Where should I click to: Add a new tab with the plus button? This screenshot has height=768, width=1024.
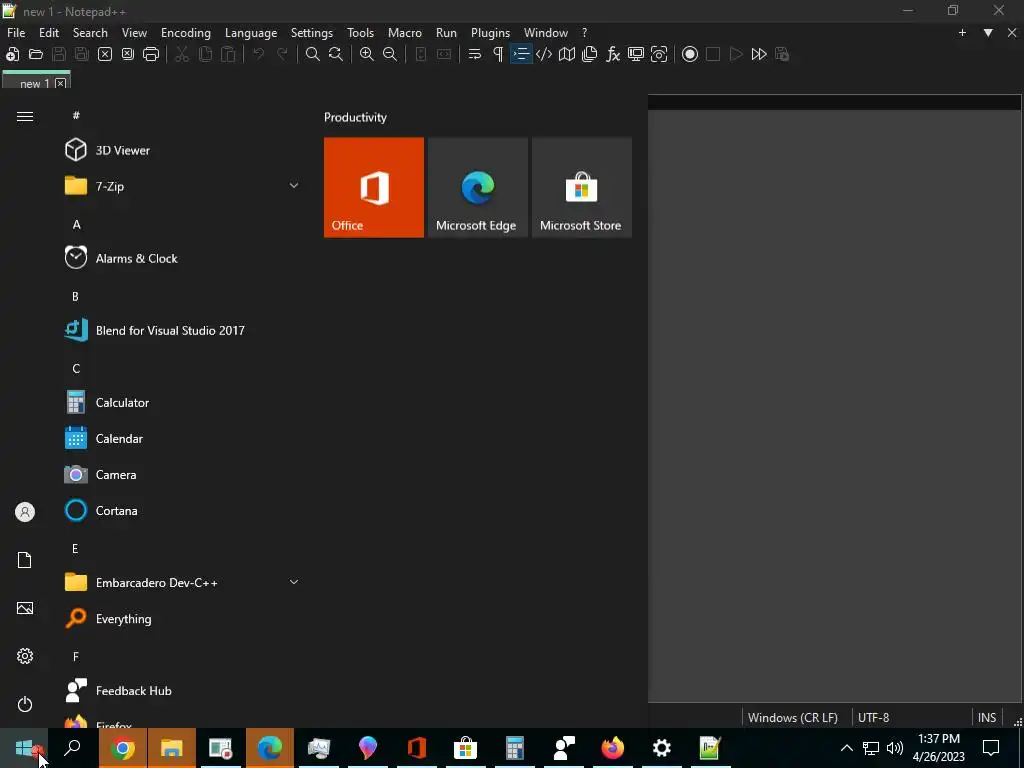[962, 33]
